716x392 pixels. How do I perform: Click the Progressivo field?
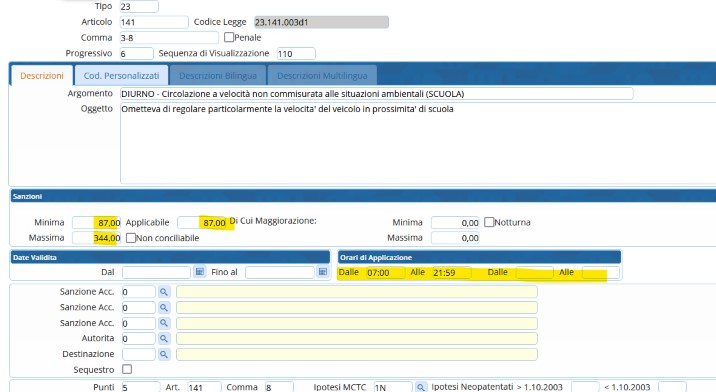pyautogui.click(x=136, y=53)
